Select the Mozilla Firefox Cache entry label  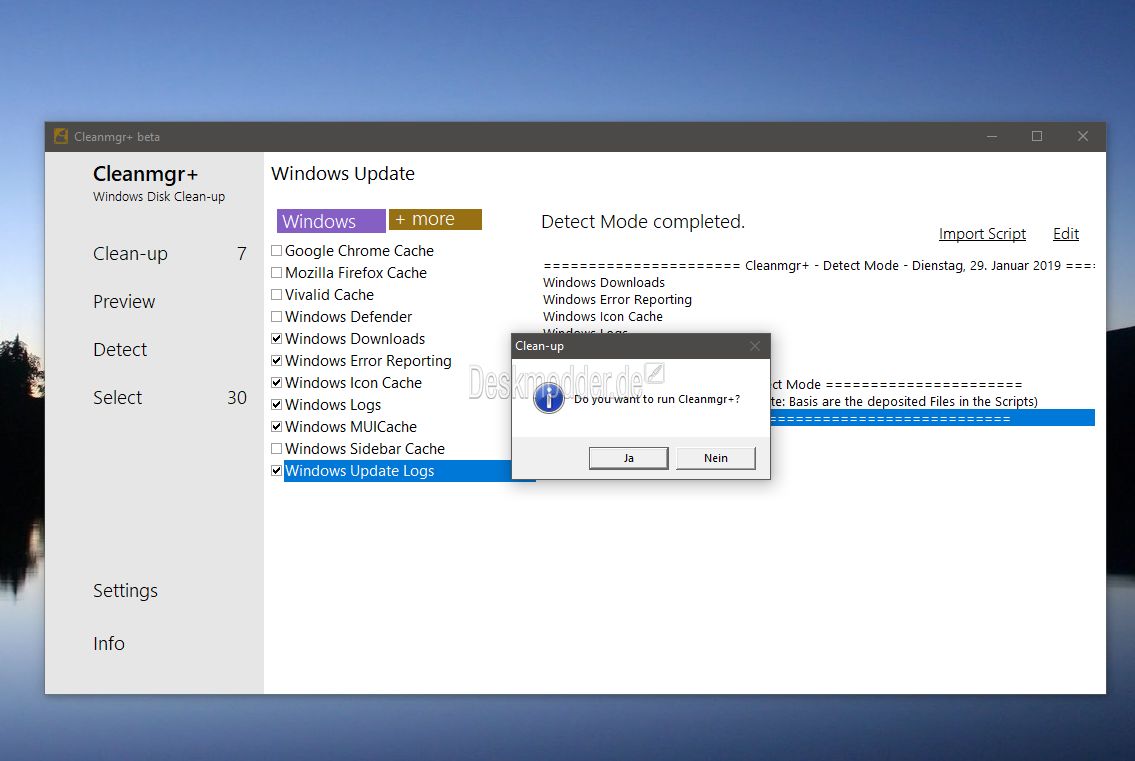pyautogui.click(x=355, y=273)
